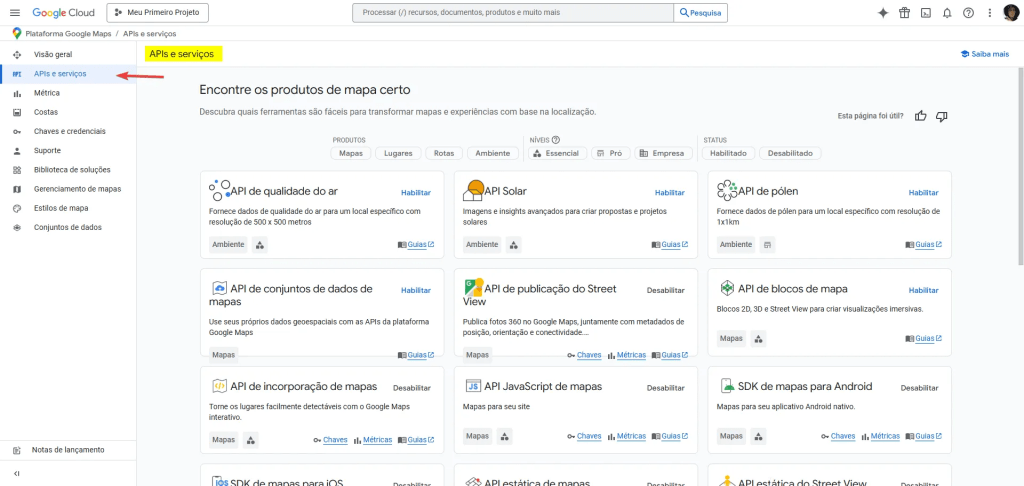Open the three-dot more options menu
This screenshot has width=1024, height=486.
pos(989,13)
